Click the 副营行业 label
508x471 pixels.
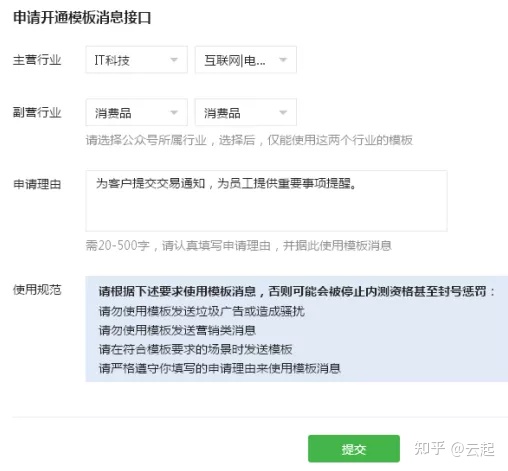37,112
